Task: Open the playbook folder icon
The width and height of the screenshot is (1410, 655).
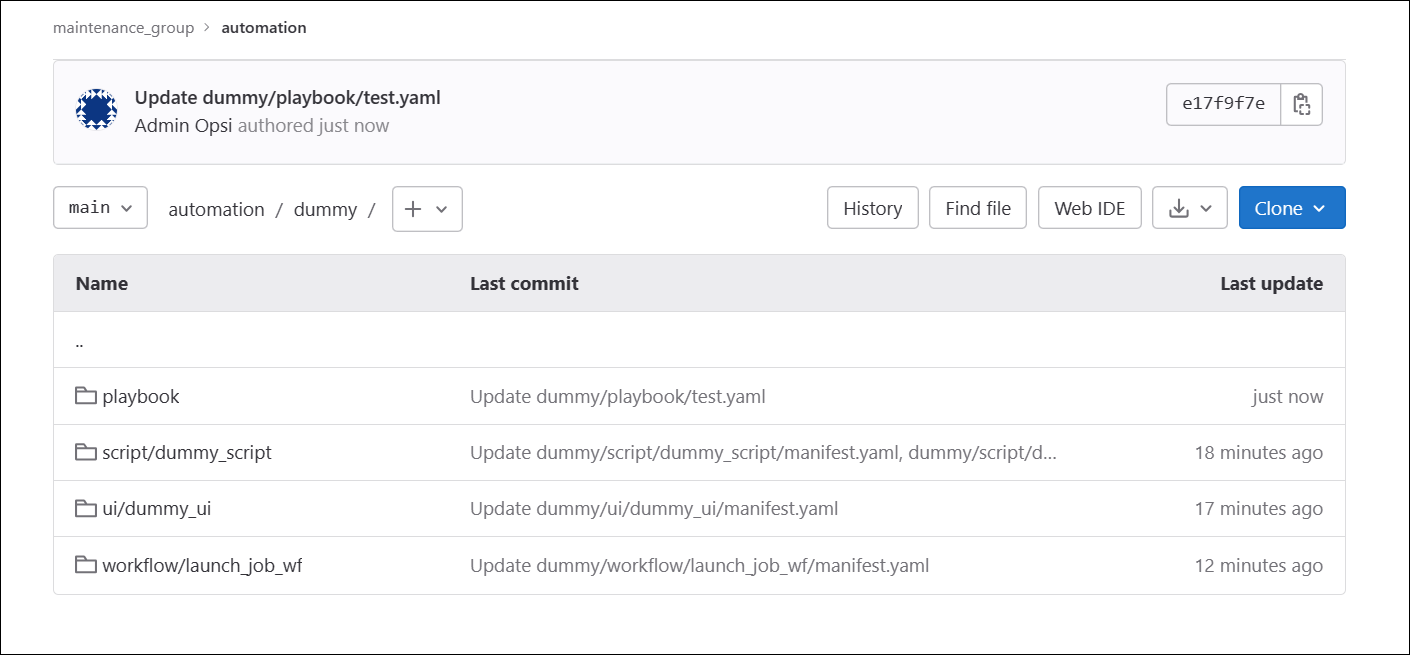Action: click(x=86, y=396)
